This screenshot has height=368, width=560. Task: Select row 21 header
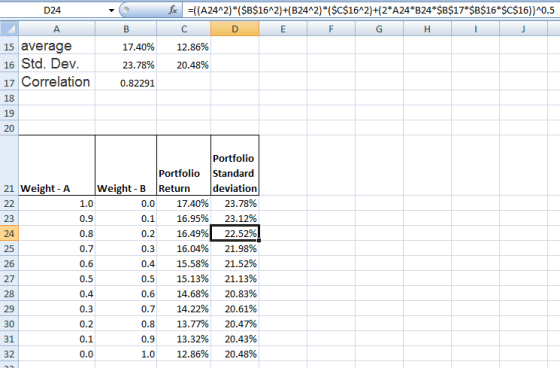tap(9, 165)
